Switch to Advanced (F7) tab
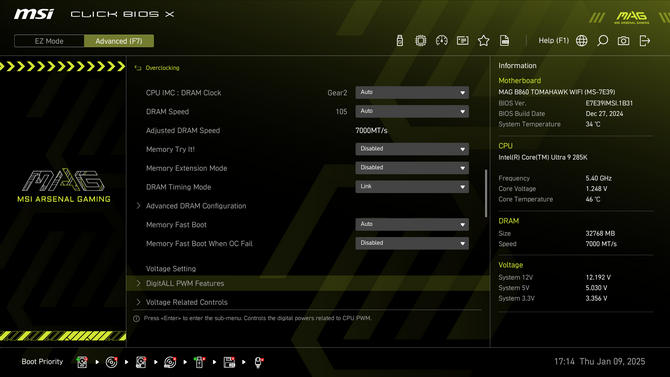 tap(119, 41)
